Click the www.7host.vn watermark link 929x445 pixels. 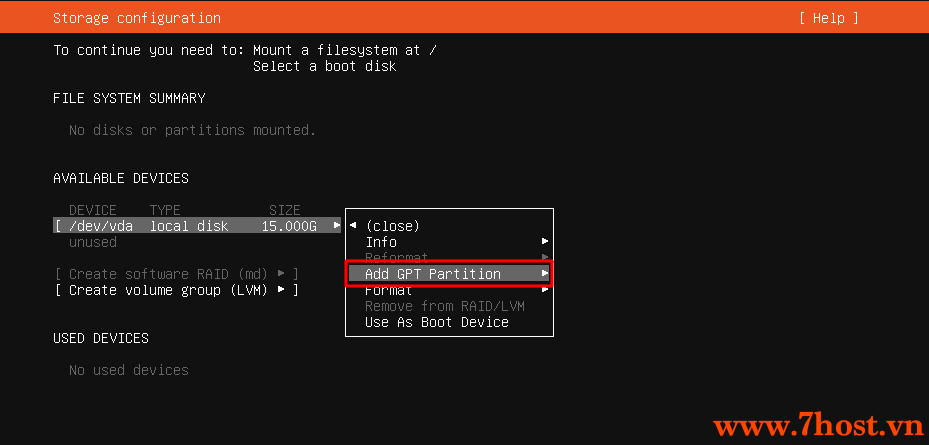pyautogui.click(x=818, y=427)
